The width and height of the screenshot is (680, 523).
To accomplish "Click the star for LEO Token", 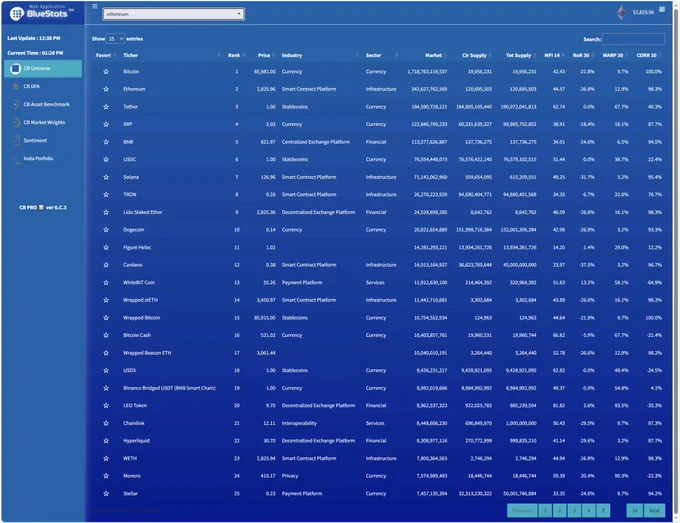I will [x=106, y=405].
